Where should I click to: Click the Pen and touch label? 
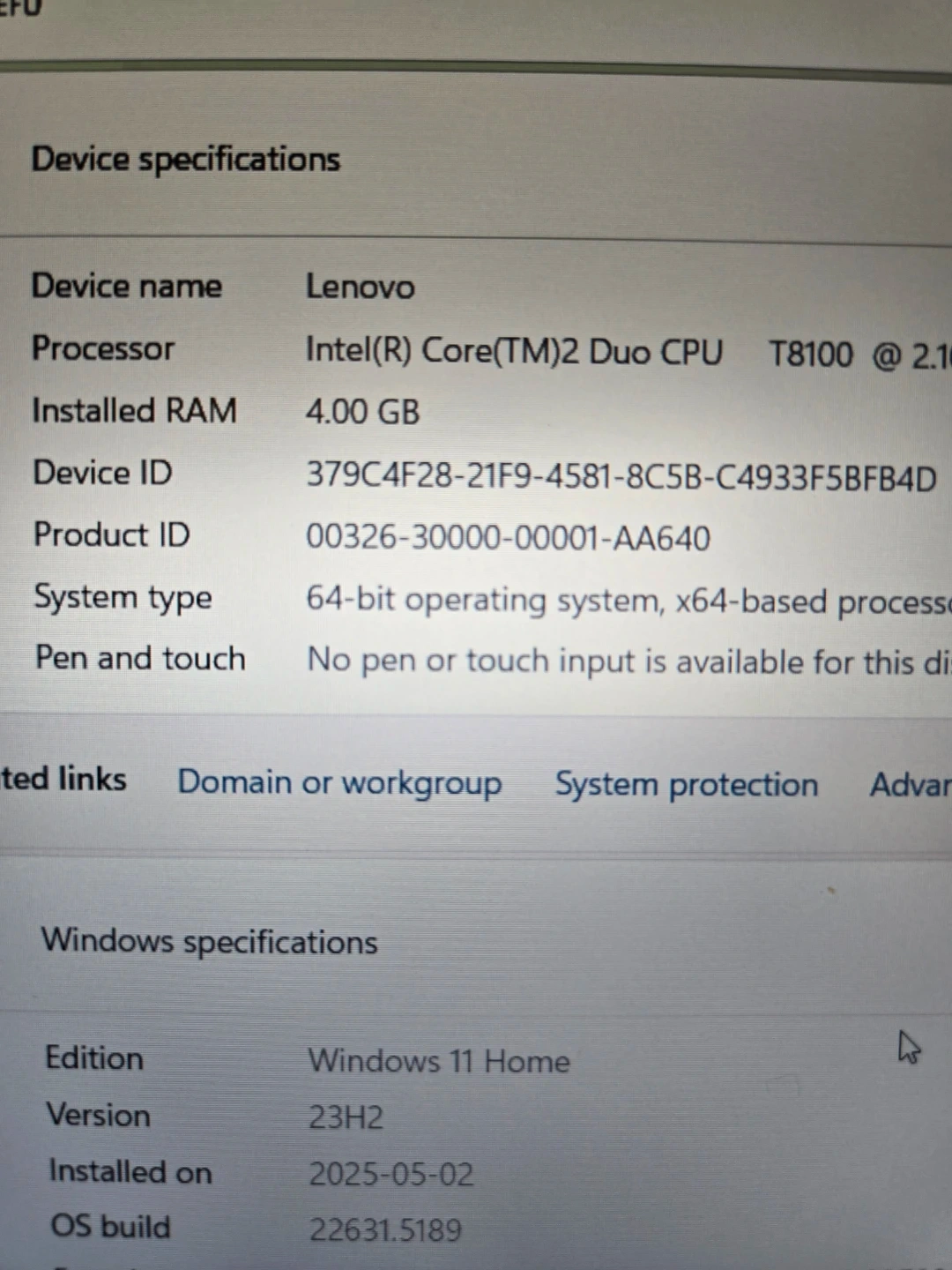(x=140, y=659)
